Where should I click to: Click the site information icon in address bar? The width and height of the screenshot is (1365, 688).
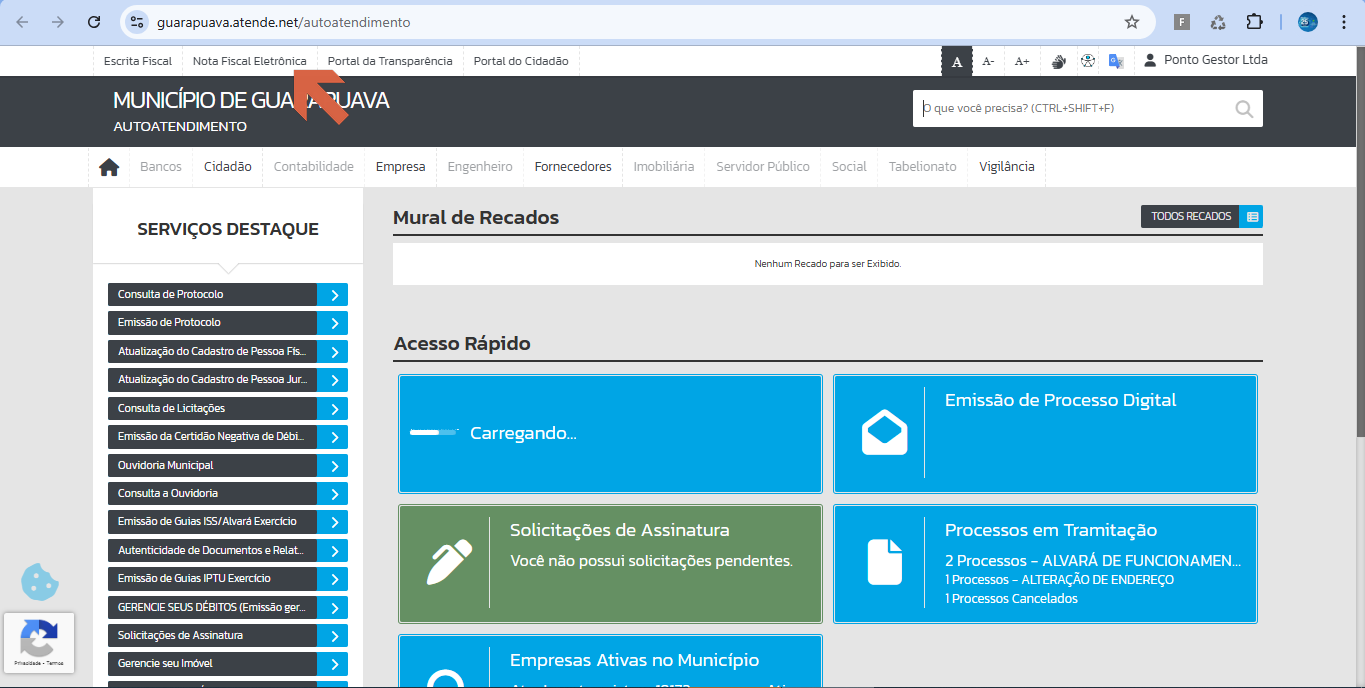tap(138, 22)
